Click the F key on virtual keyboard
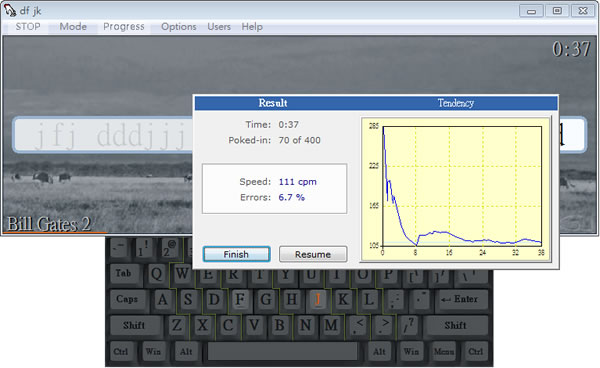 tap(240, 299)
